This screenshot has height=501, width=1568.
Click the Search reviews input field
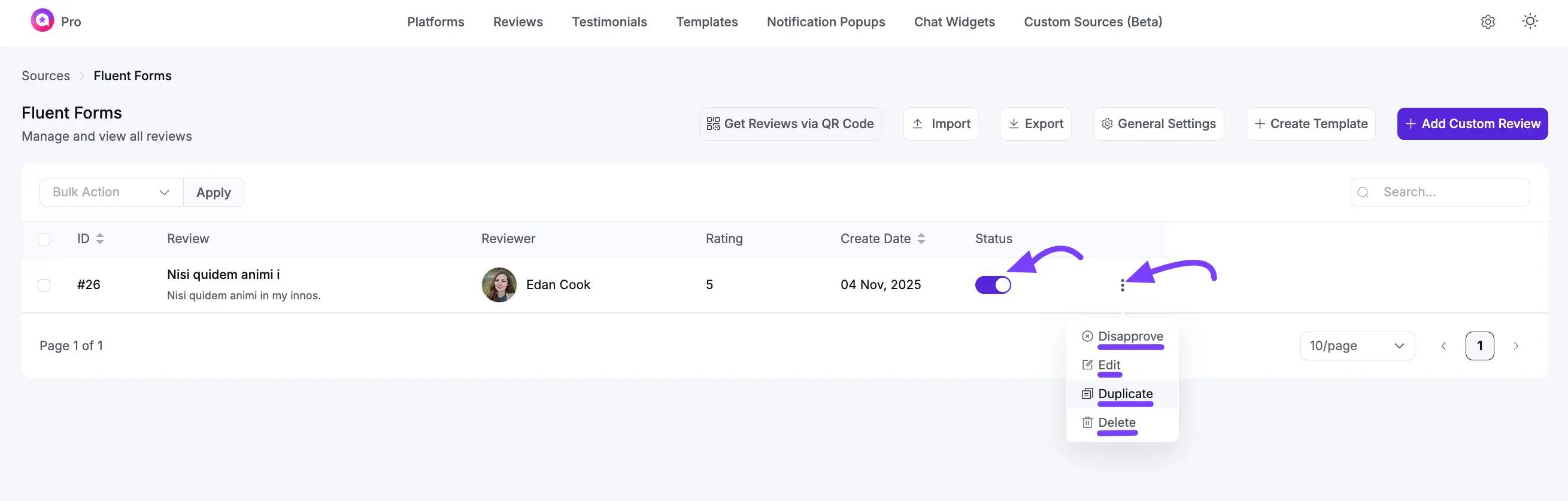click(x=1439, y=192)
